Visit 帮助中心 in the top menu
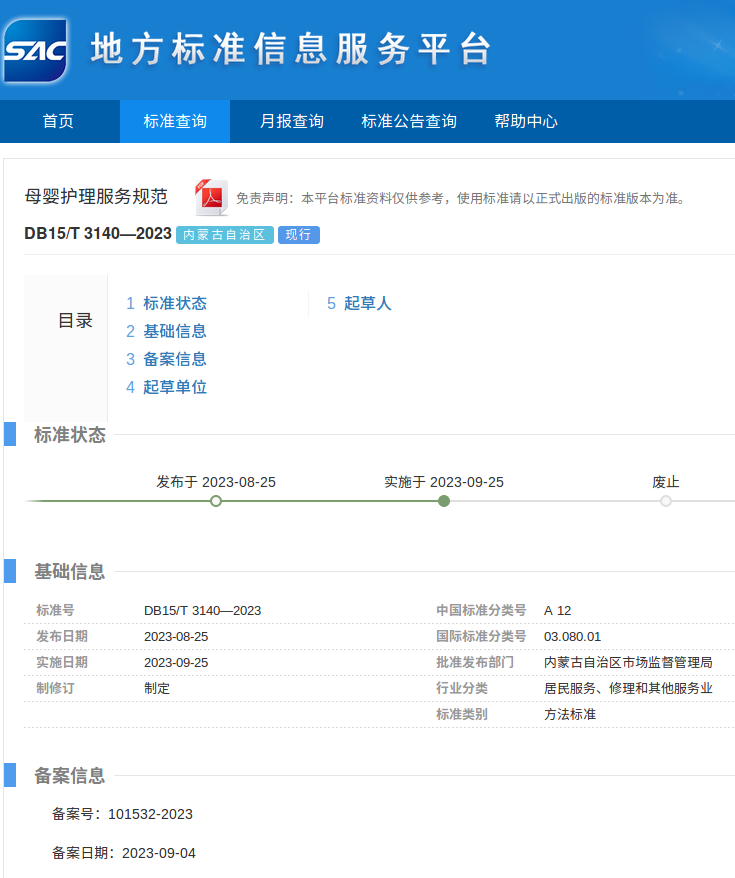The image size is (735, 878). 526,121
